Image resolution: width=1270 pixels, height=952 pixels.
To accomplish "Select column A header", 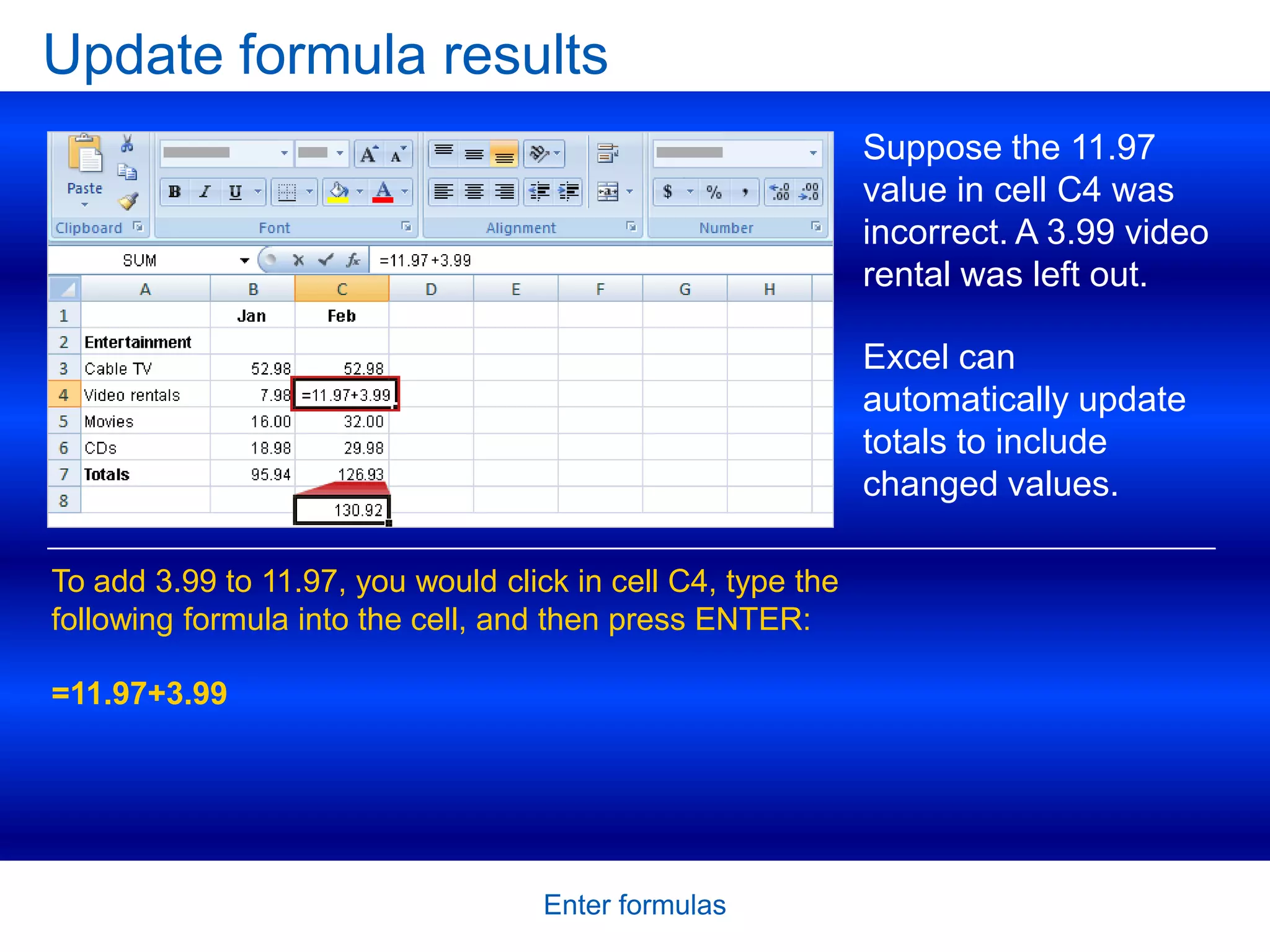I will [146, 289].
